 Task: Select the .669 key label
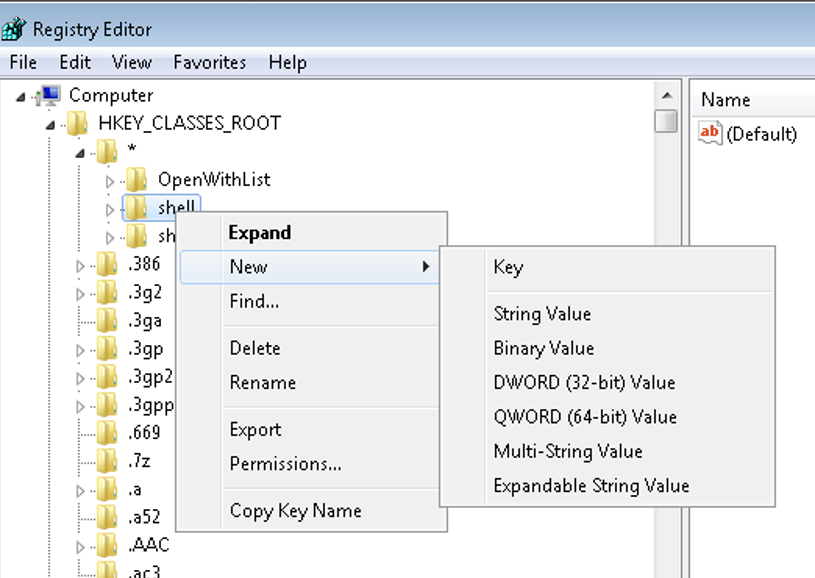tap(144, 432)
